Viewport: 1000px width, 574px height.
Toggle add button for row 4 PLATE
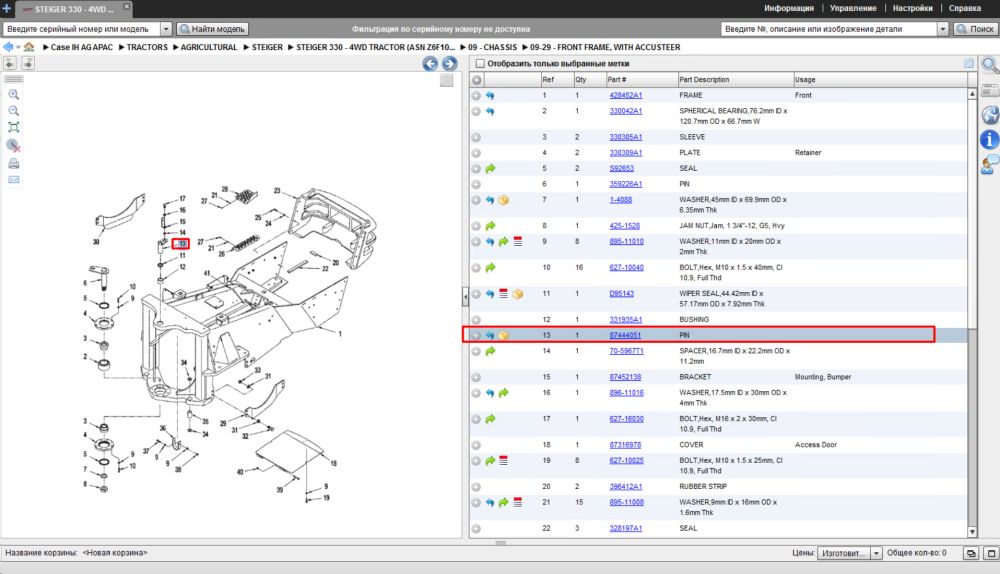[476, 153]
